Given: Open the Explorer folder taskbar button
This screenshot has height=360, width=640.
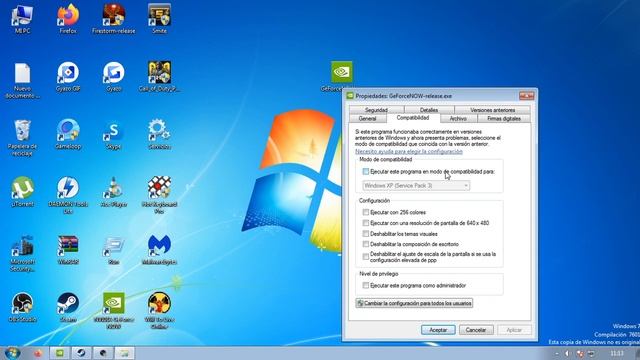Looking at the screenshot, I should pyautogui.click(x=124, y=353).
